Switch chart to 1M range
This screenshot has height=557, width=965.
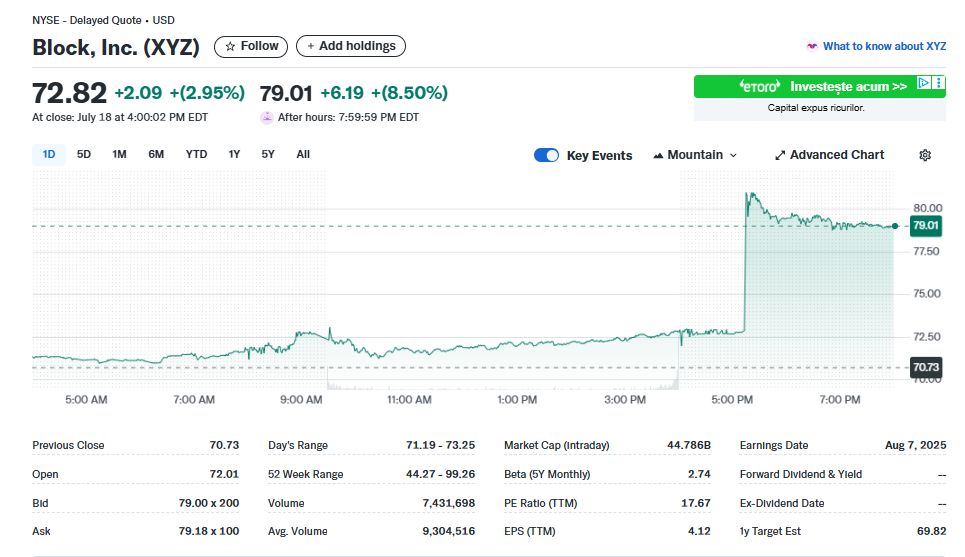pos(119,154)
